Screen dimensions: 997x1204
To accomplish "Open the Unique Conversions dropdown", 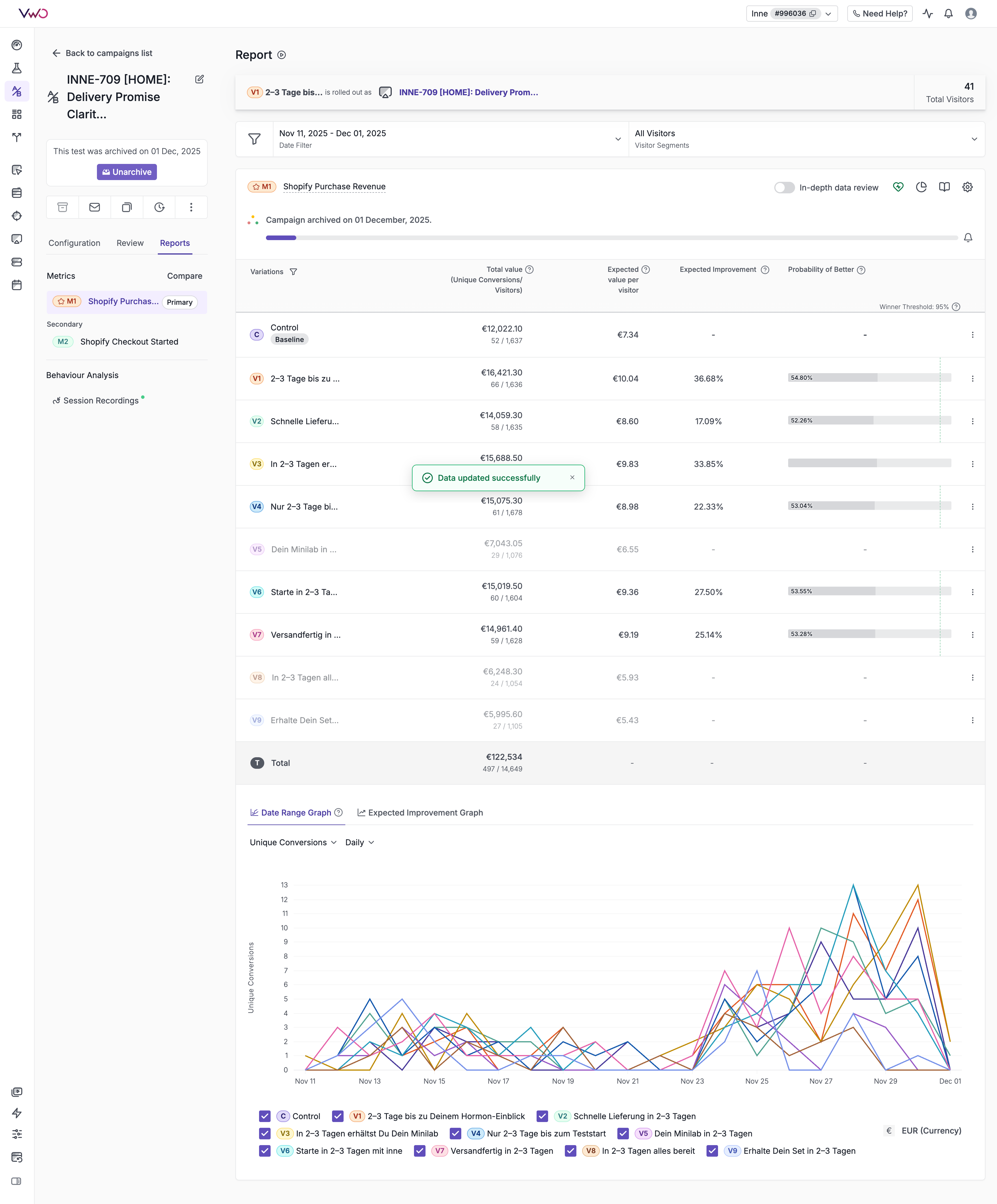I will click(293, 842).
